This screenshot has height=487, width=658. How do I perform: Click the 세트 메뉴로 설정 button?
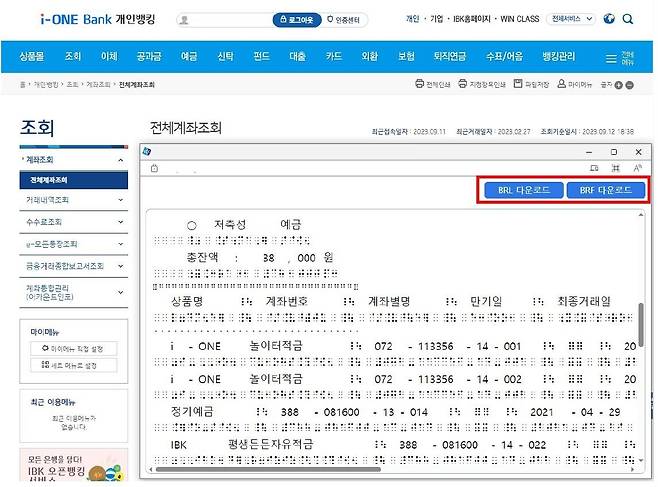click(74, 365)
